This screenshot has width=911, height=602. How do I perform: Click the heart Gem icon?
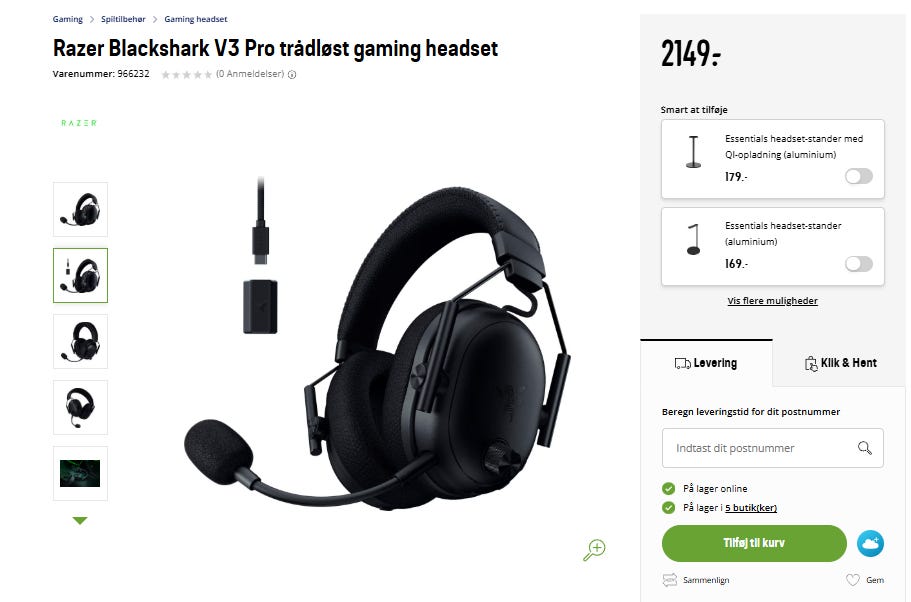(852, 580)
